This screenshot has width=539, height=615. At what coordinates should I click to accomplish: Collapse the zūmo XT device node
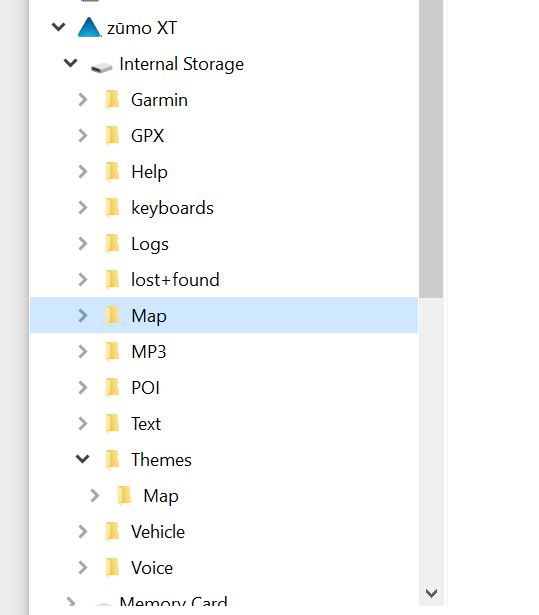coord(58,27)
